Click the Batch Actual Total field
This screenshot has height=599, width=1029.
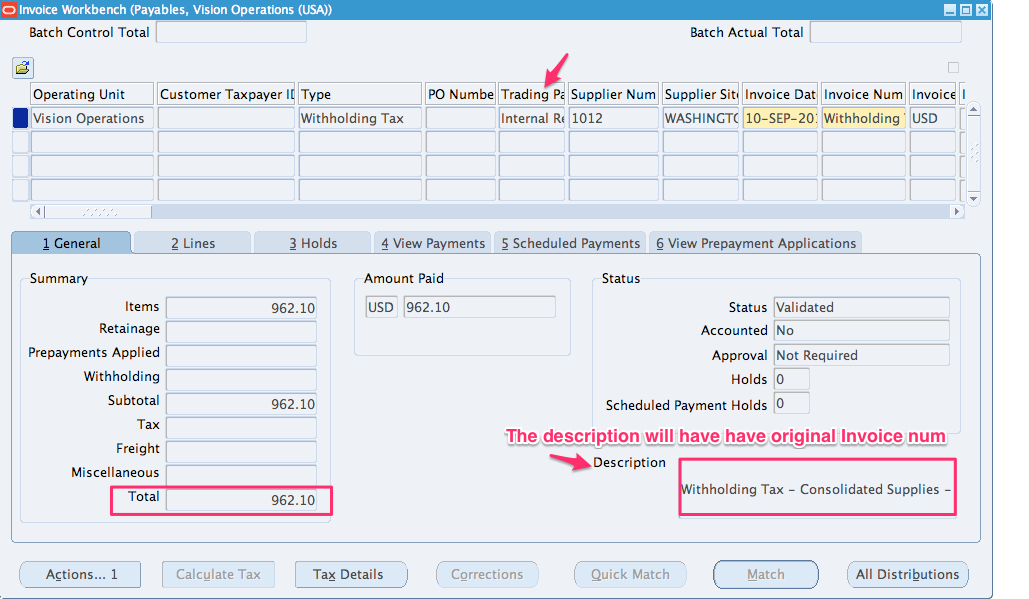coord(886,32)
